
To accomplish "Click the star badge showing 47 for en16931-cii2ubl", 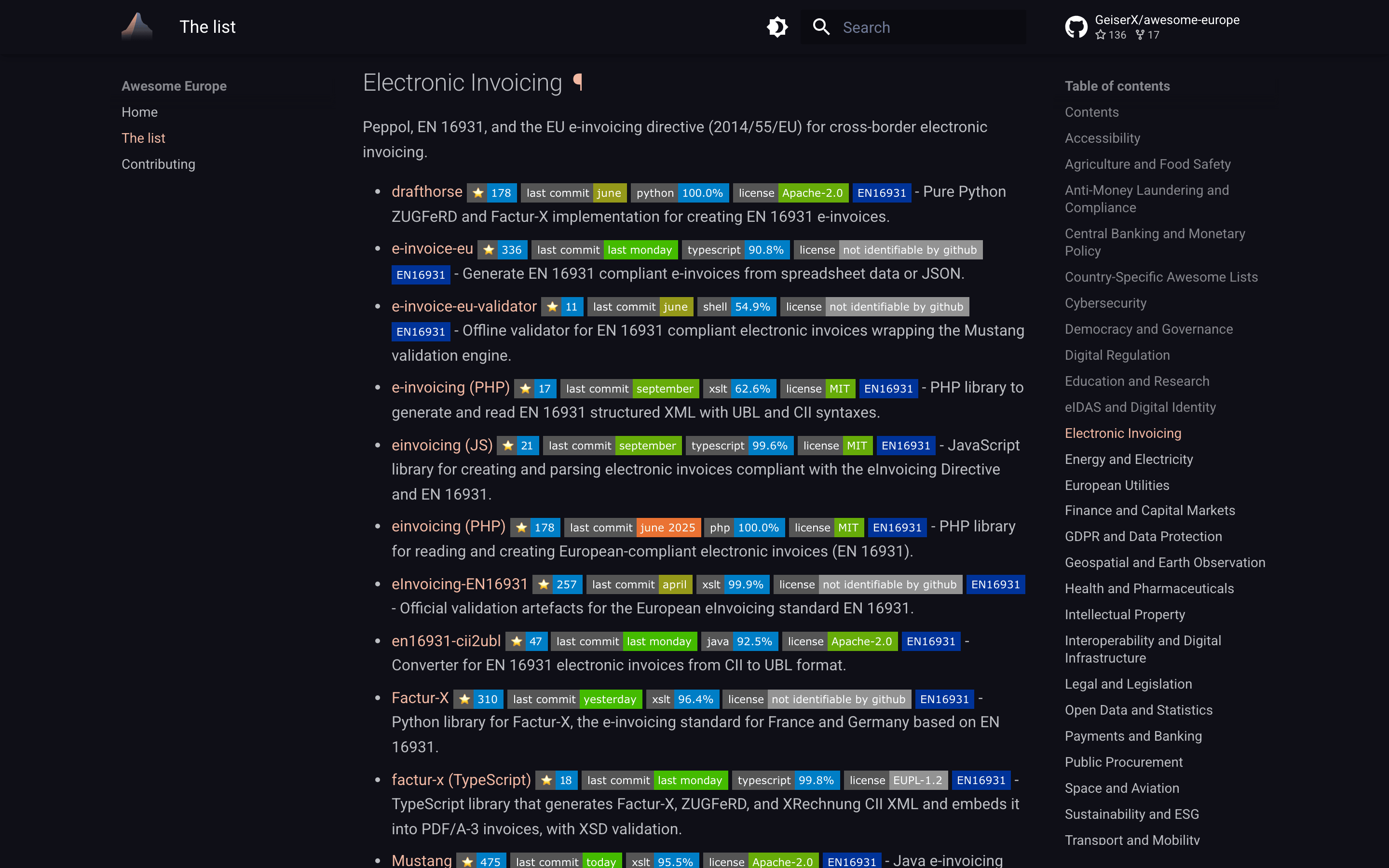I will [526, 641].
